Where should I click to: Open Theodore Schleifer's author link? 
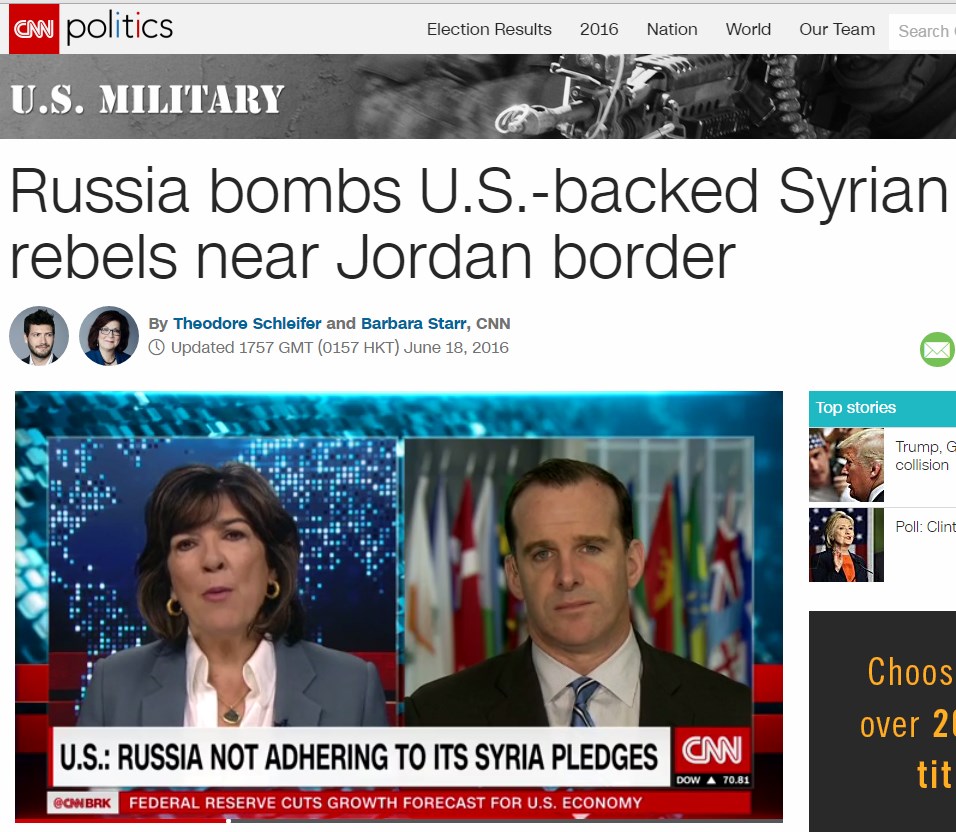247,324
